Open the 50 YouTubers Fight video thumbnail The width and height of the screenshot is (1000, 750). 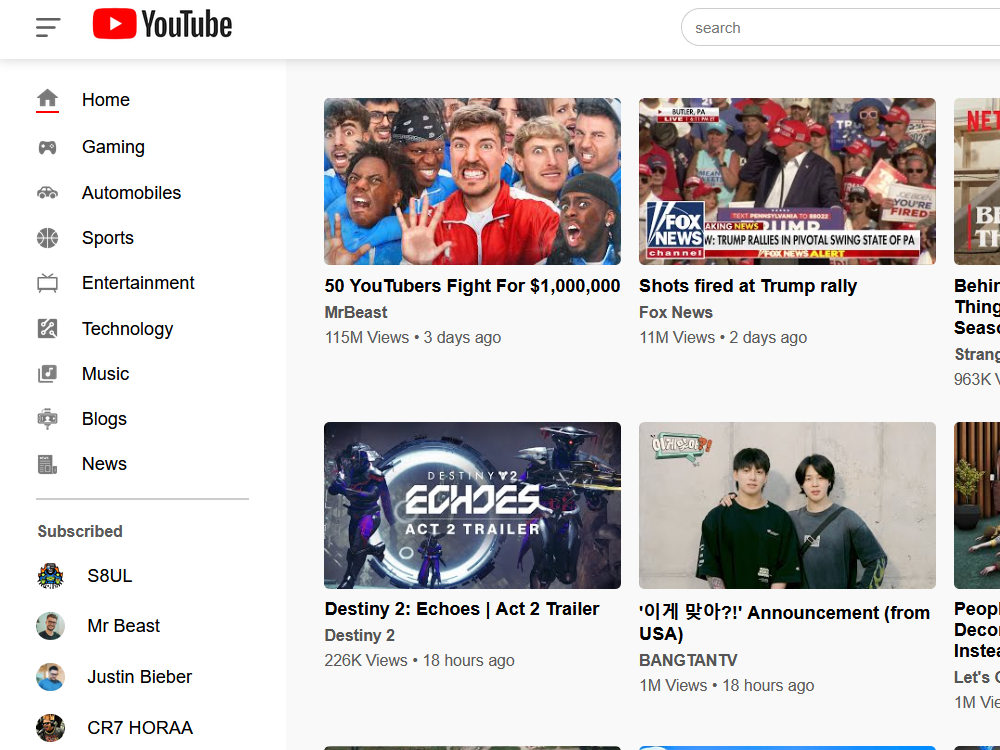tap(472, 181)
